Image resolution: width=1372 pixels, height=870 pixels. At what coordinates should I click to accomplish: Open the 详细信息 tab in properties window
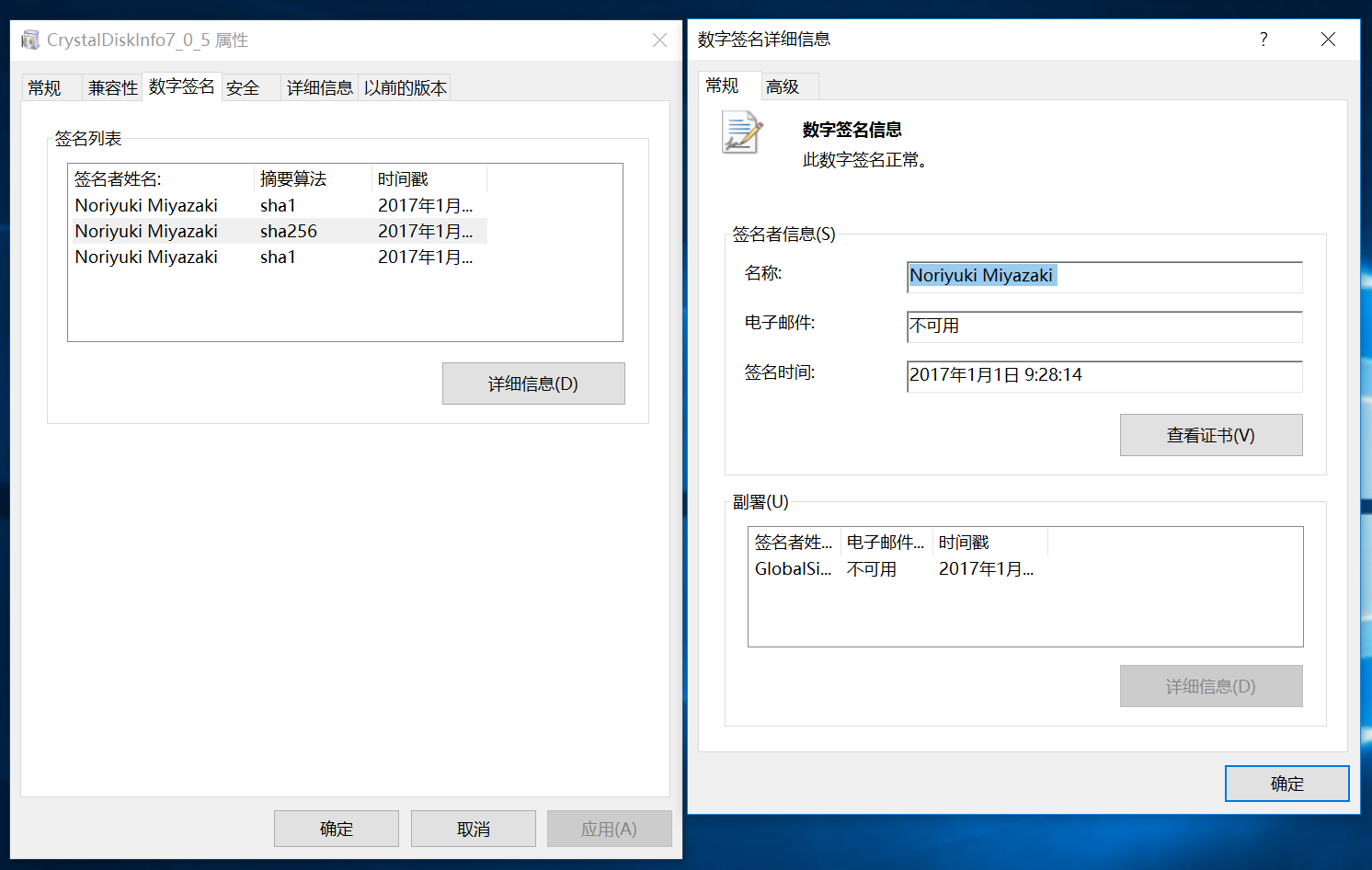pos(320,87)
